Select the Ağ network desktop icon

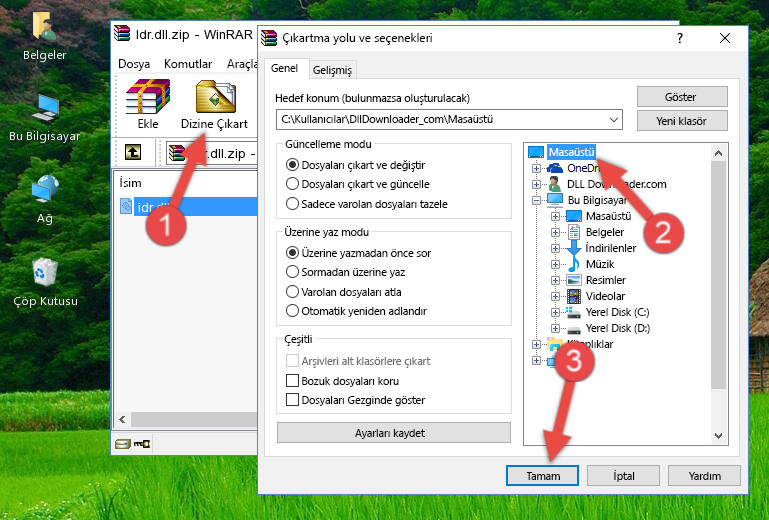click(x=45, y=199)
